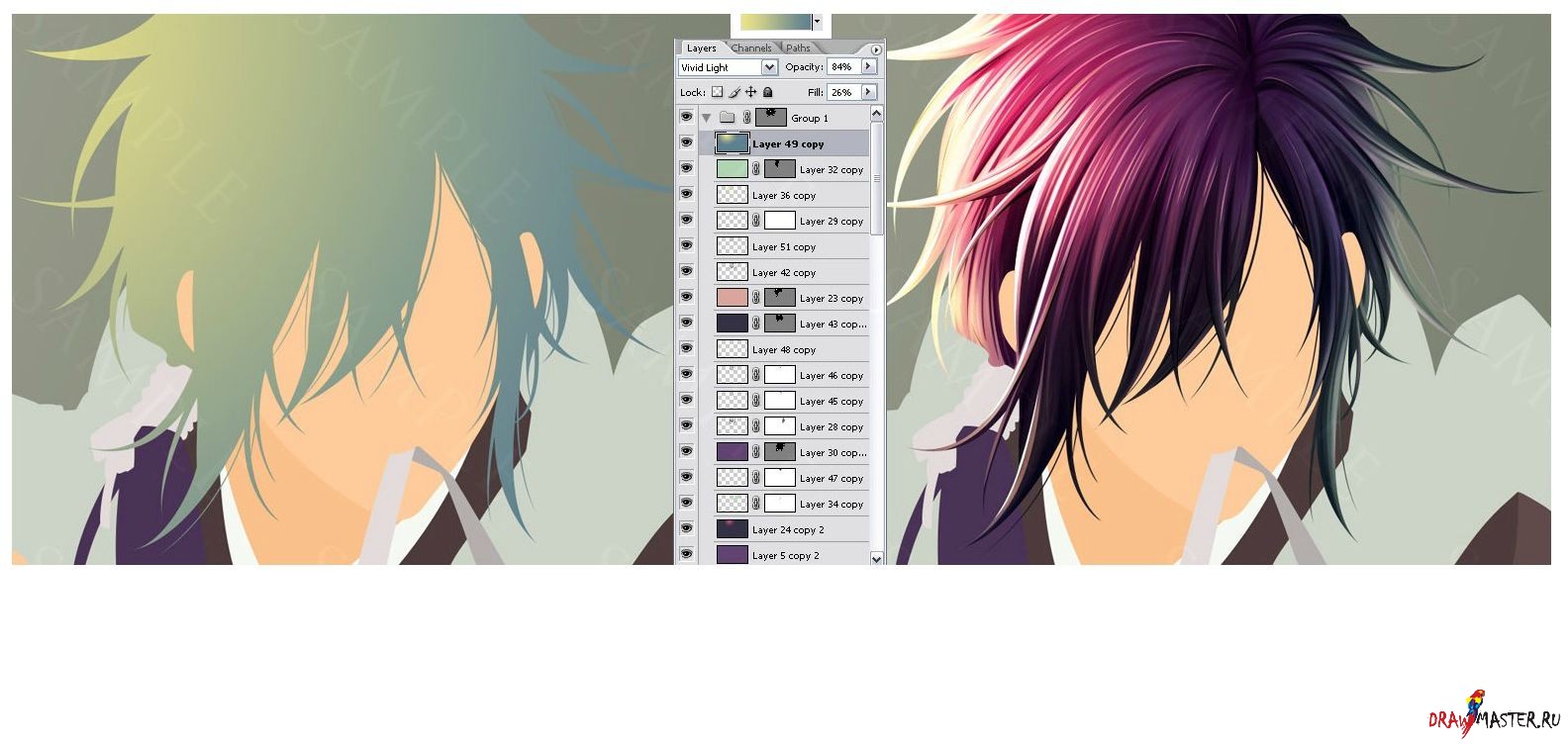The width and height of the screenshot is (1568, 746).
Task: Select 'Layer 46 copy' name text
Action: click(x=832, y=376)
